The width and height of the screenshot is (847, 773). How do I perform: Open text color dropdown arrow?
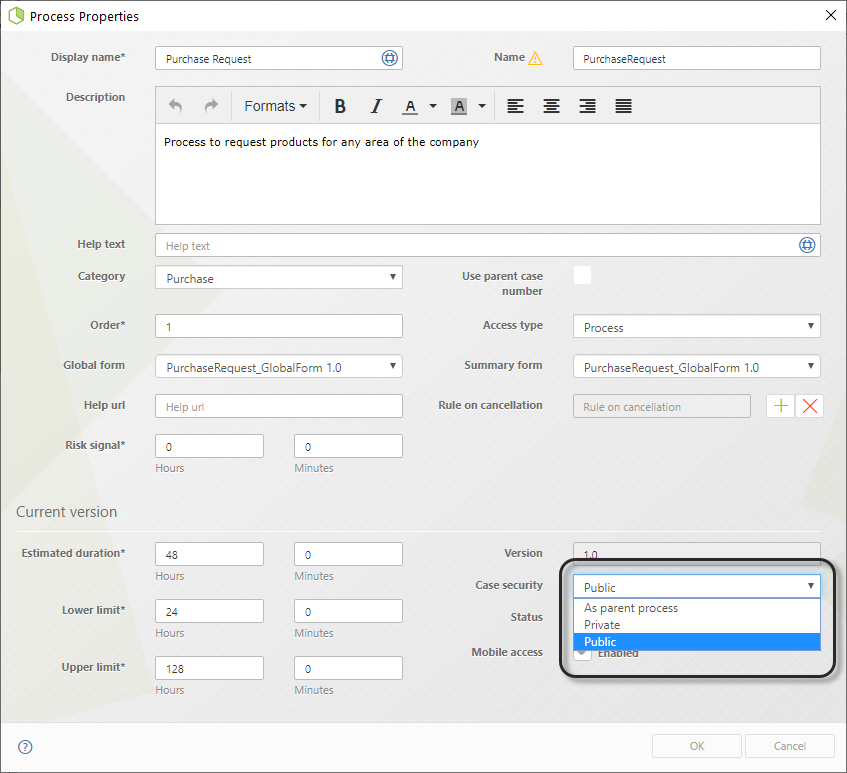(433, 106)
